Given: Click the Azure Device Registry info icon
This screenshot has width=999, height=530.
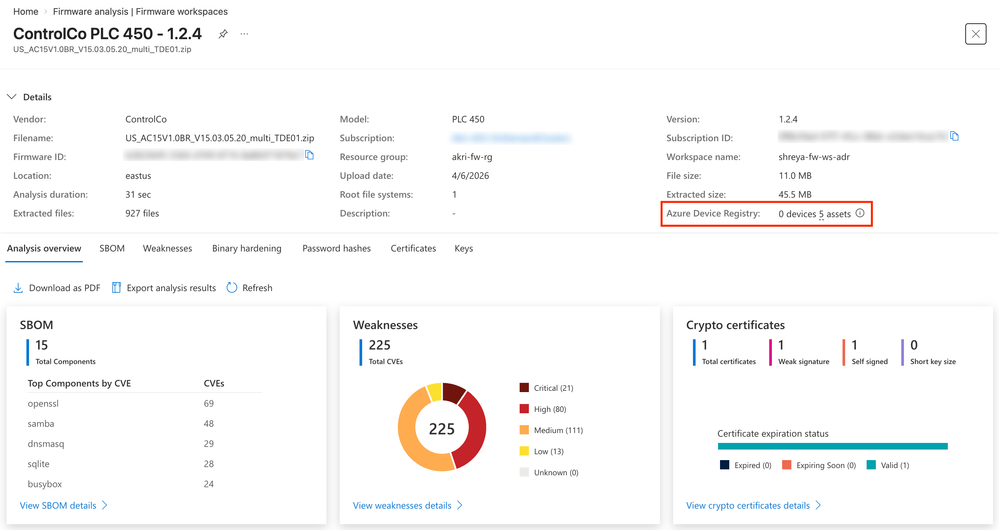Looking at the screenshot, I should 860,213.
